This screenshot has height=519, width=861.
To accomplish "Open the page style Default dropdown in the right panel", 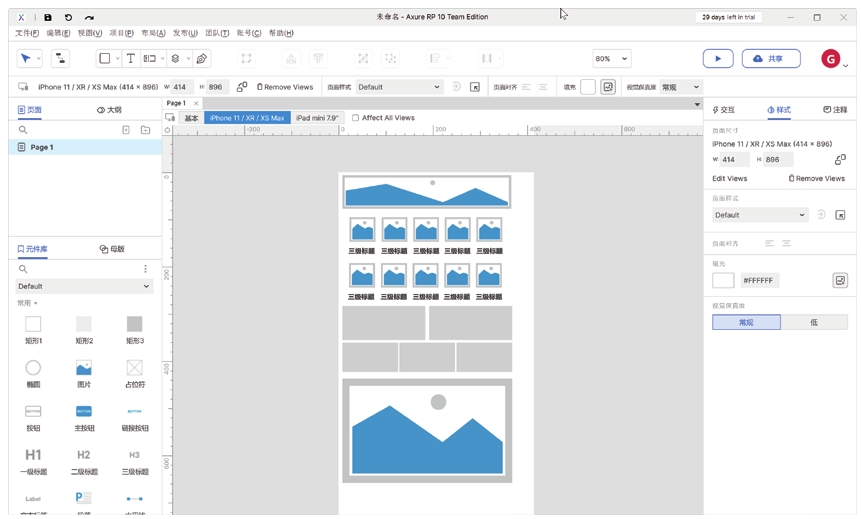I will (759, 215).
